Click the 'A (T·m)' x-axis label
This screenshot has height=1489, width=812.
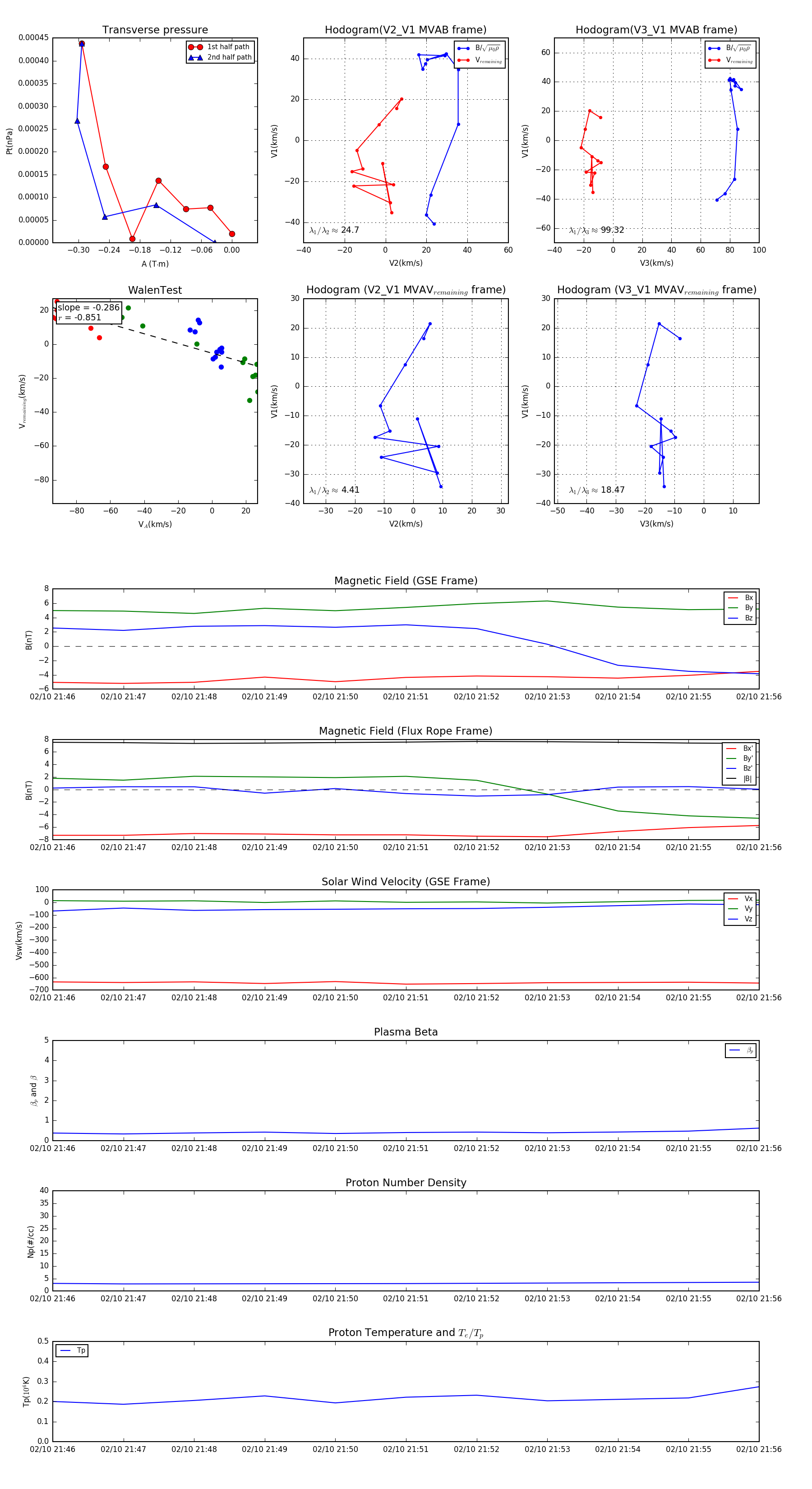tap(155, 264)
